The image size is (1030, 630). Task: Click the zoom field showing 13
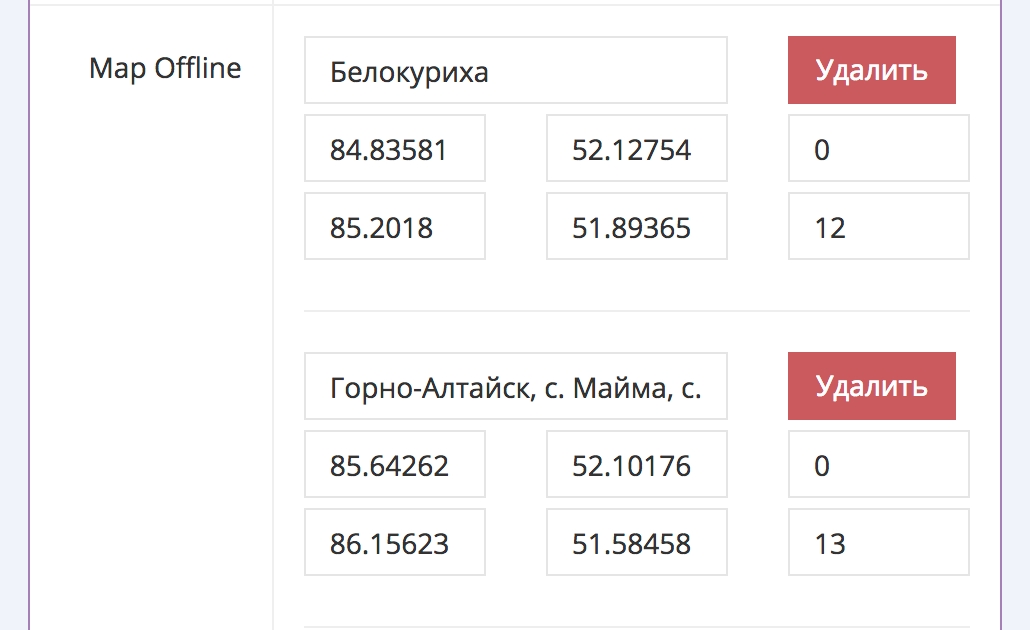point(878,543)
